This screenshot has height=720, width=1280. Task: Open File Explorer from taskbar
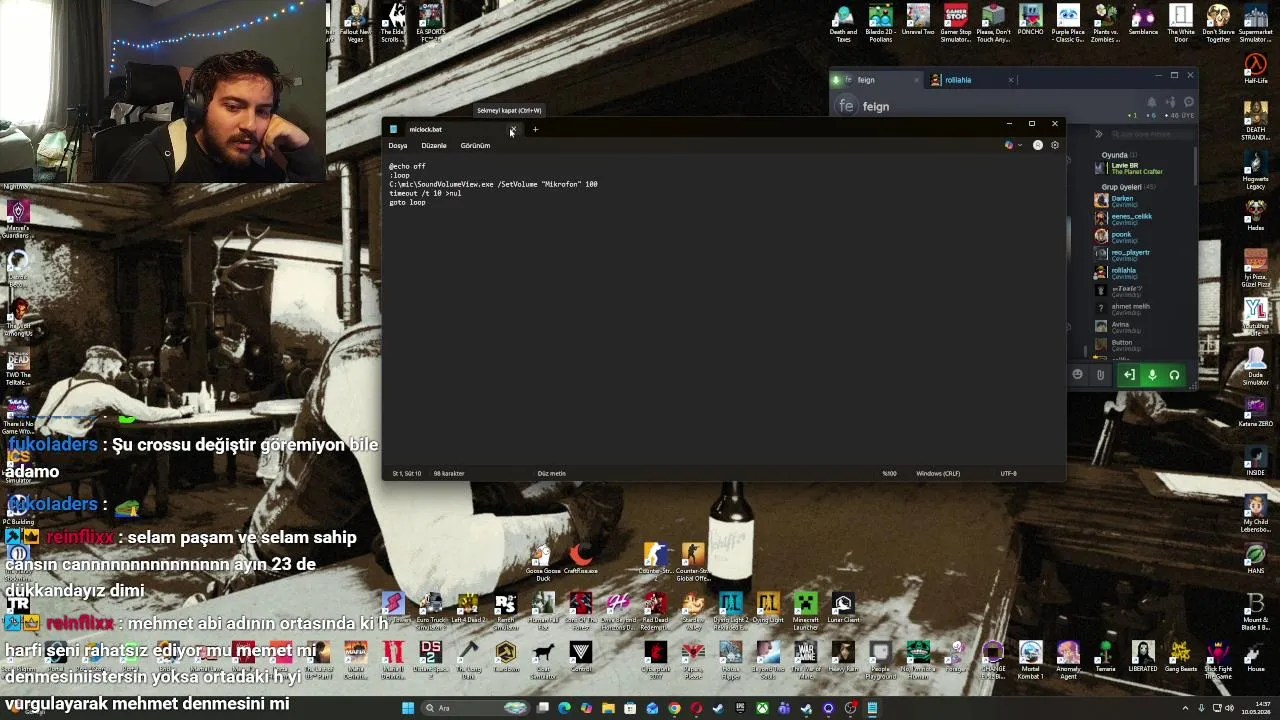[608, 708]
